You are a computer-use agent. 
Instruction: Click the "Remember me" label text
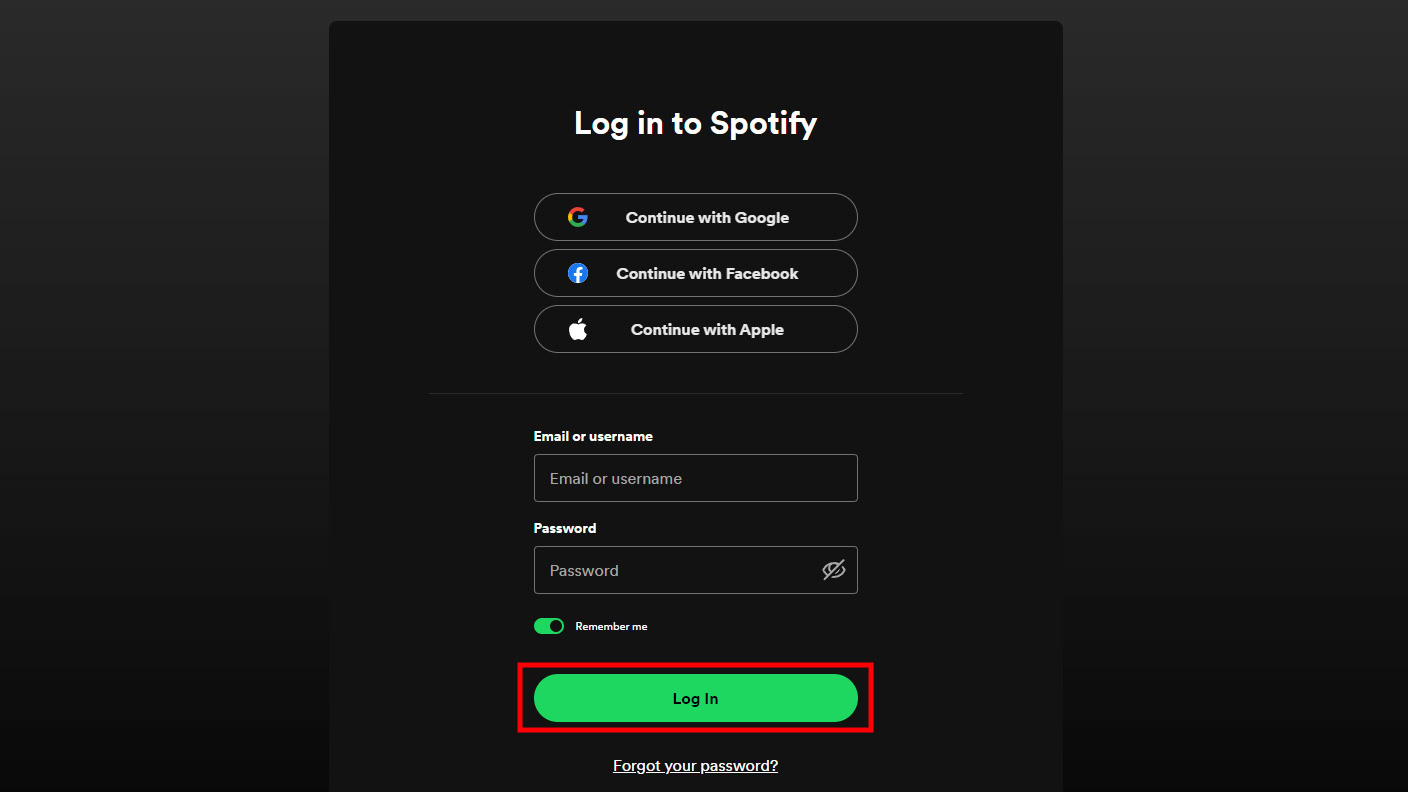611,626
